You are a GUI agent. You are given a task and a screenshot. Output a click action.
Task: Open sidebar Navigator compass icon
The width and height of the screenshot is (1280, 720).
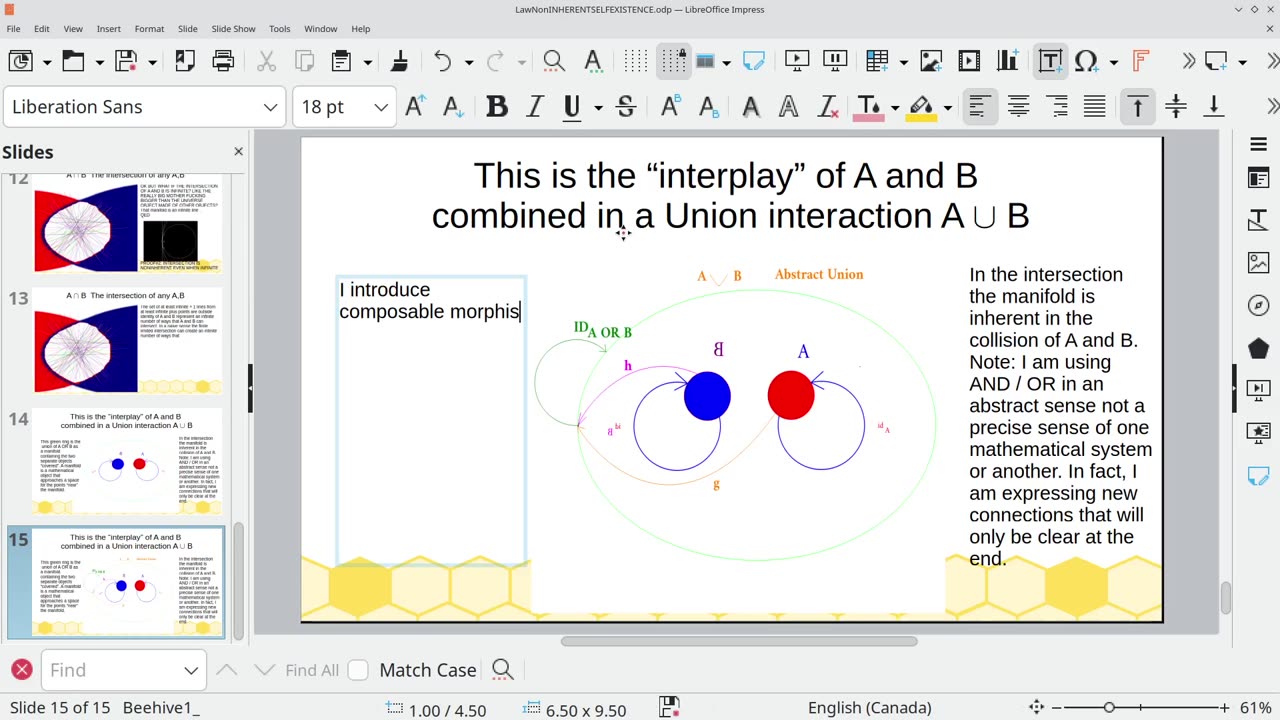click(1258, 305)
